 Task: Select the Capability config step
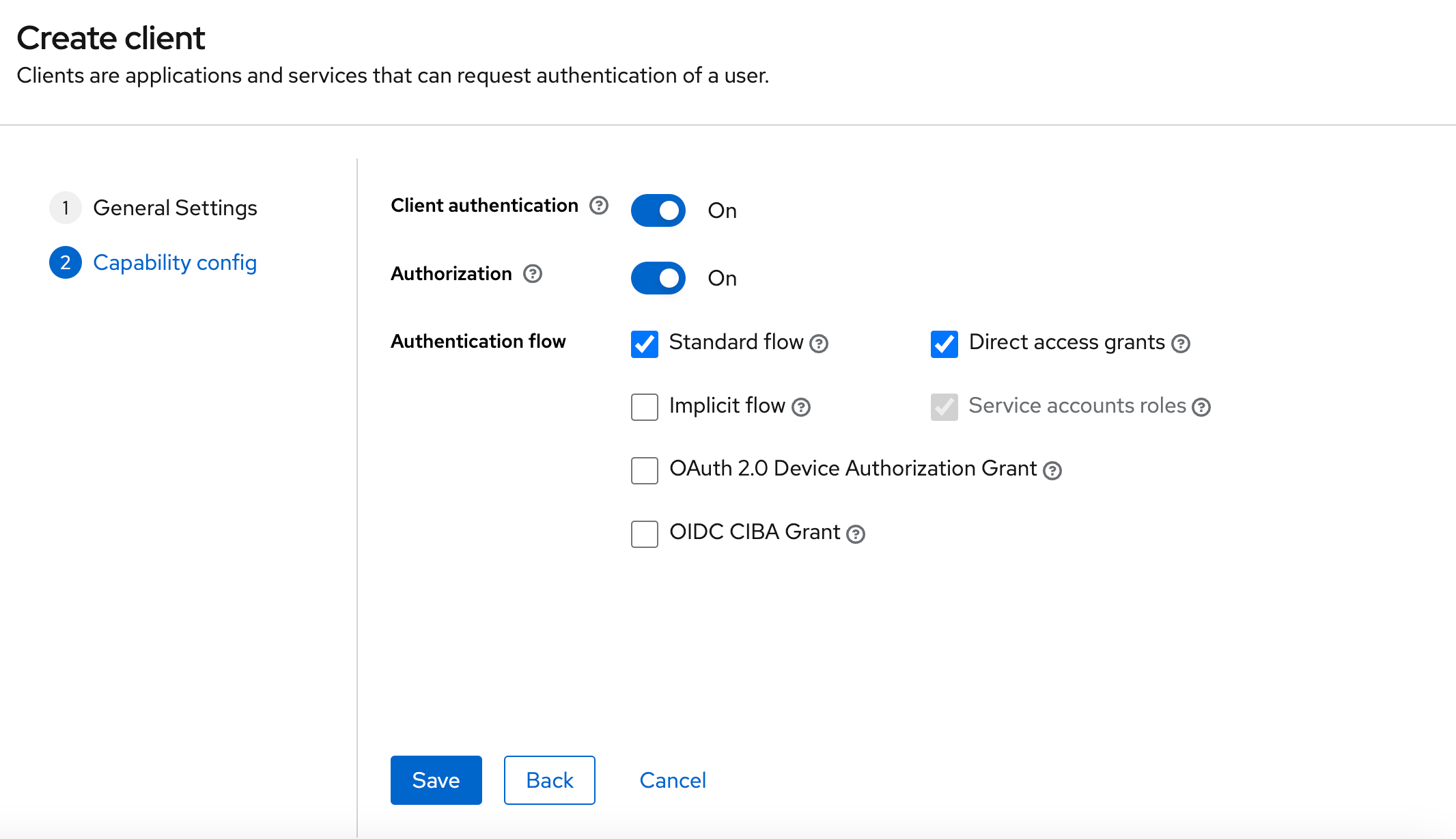175,262
